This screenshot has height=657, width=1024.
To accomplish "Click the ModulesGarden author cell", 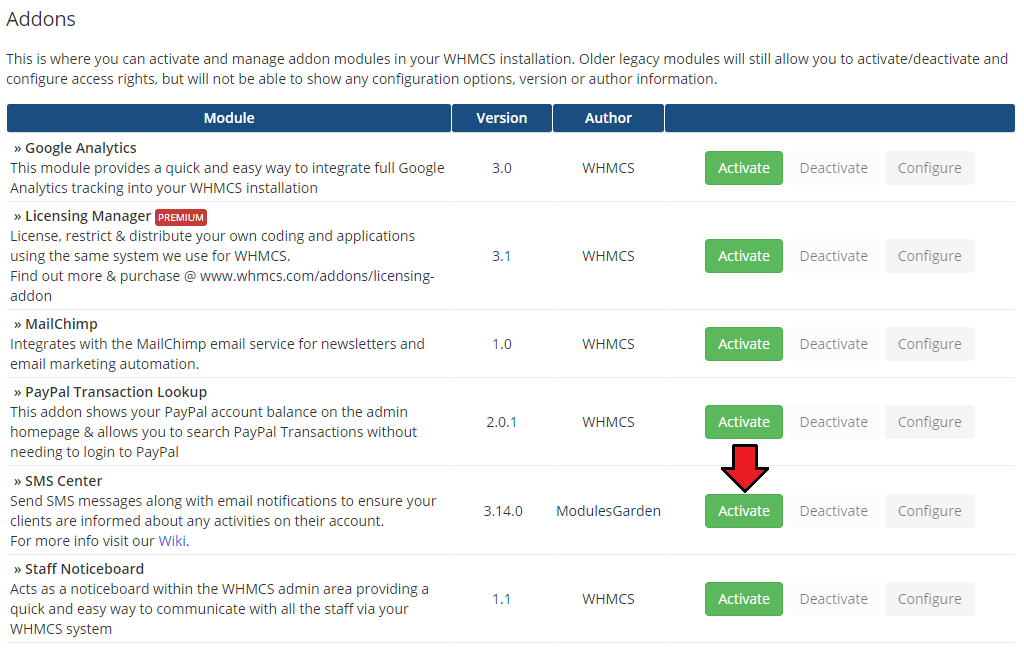I will click(x=608, y=511).
